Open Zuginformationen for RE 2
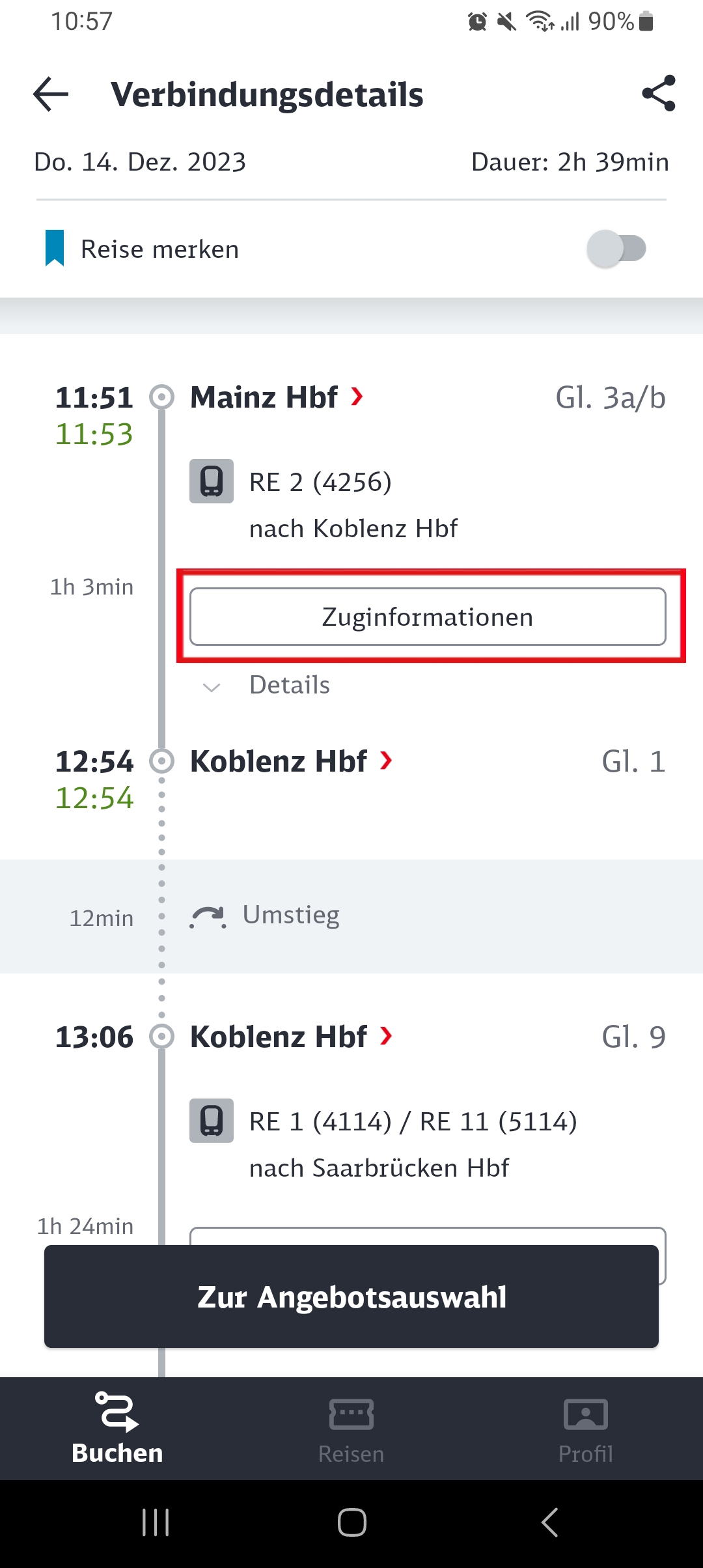703x1568 pixels. tap(428, 617)
